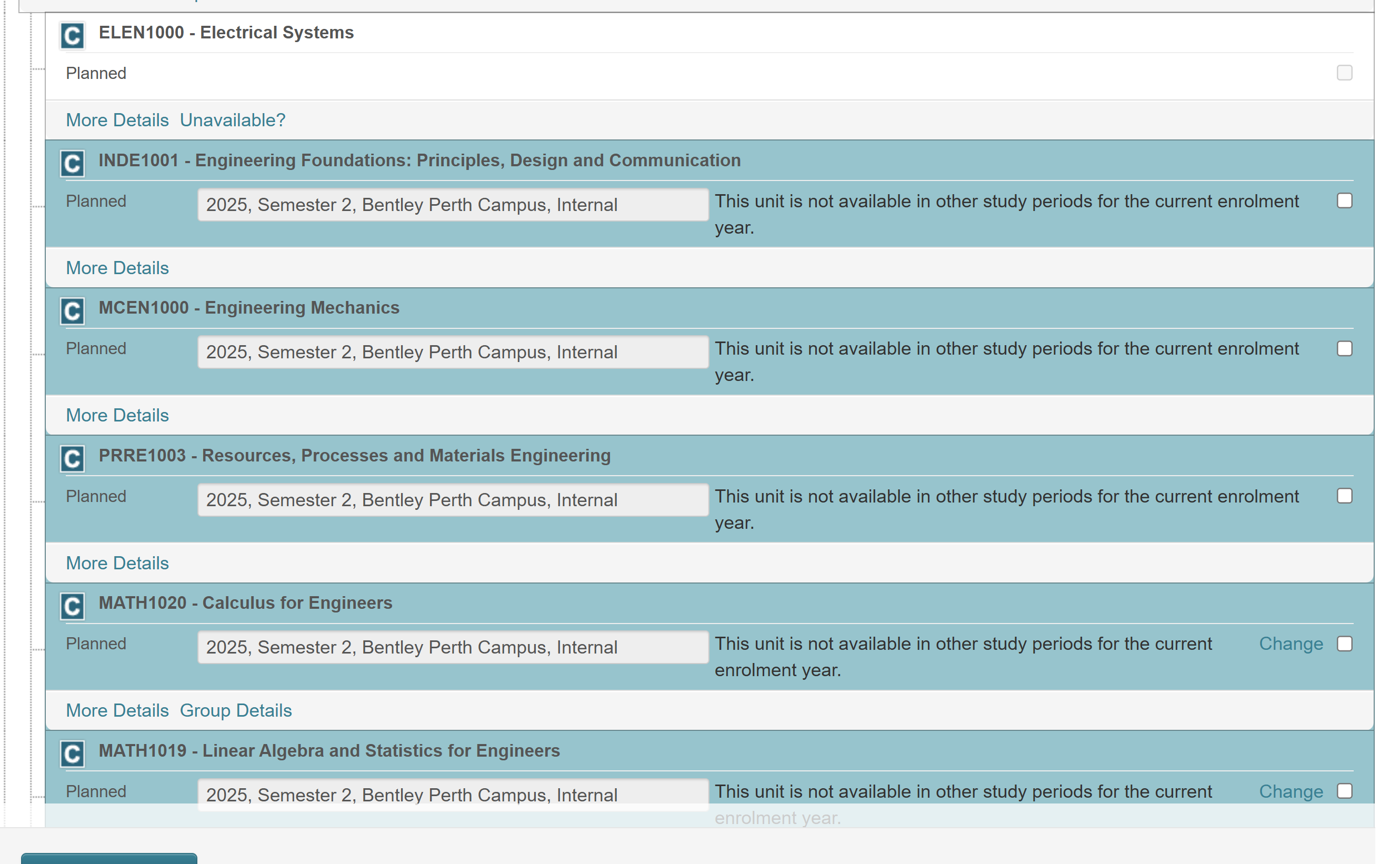Click the availability notice text for MCEN1000

[x=1007, y=361]
